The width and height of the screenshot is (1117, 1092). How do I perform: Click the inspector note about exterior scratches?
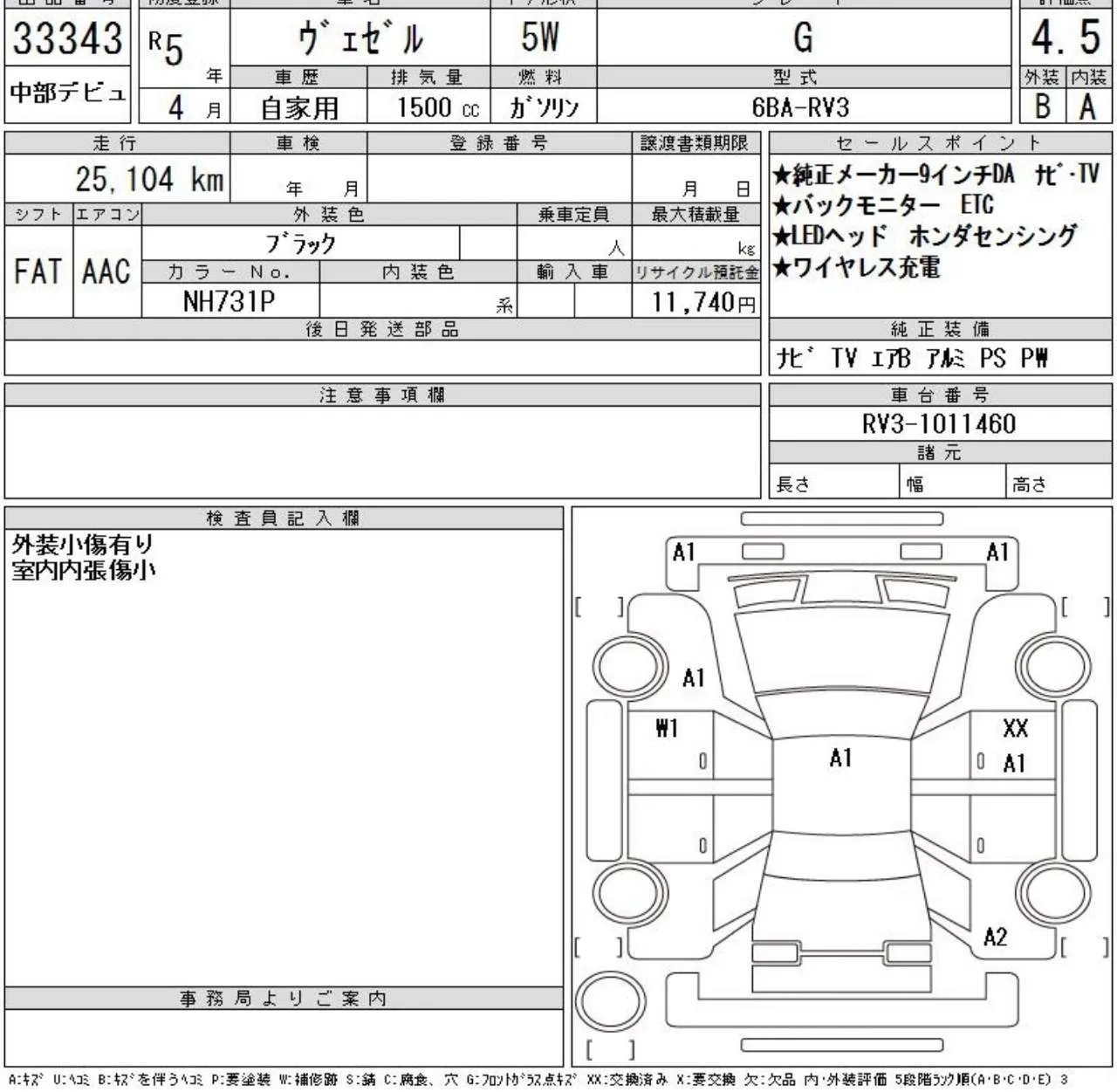[x=83, y=545]
